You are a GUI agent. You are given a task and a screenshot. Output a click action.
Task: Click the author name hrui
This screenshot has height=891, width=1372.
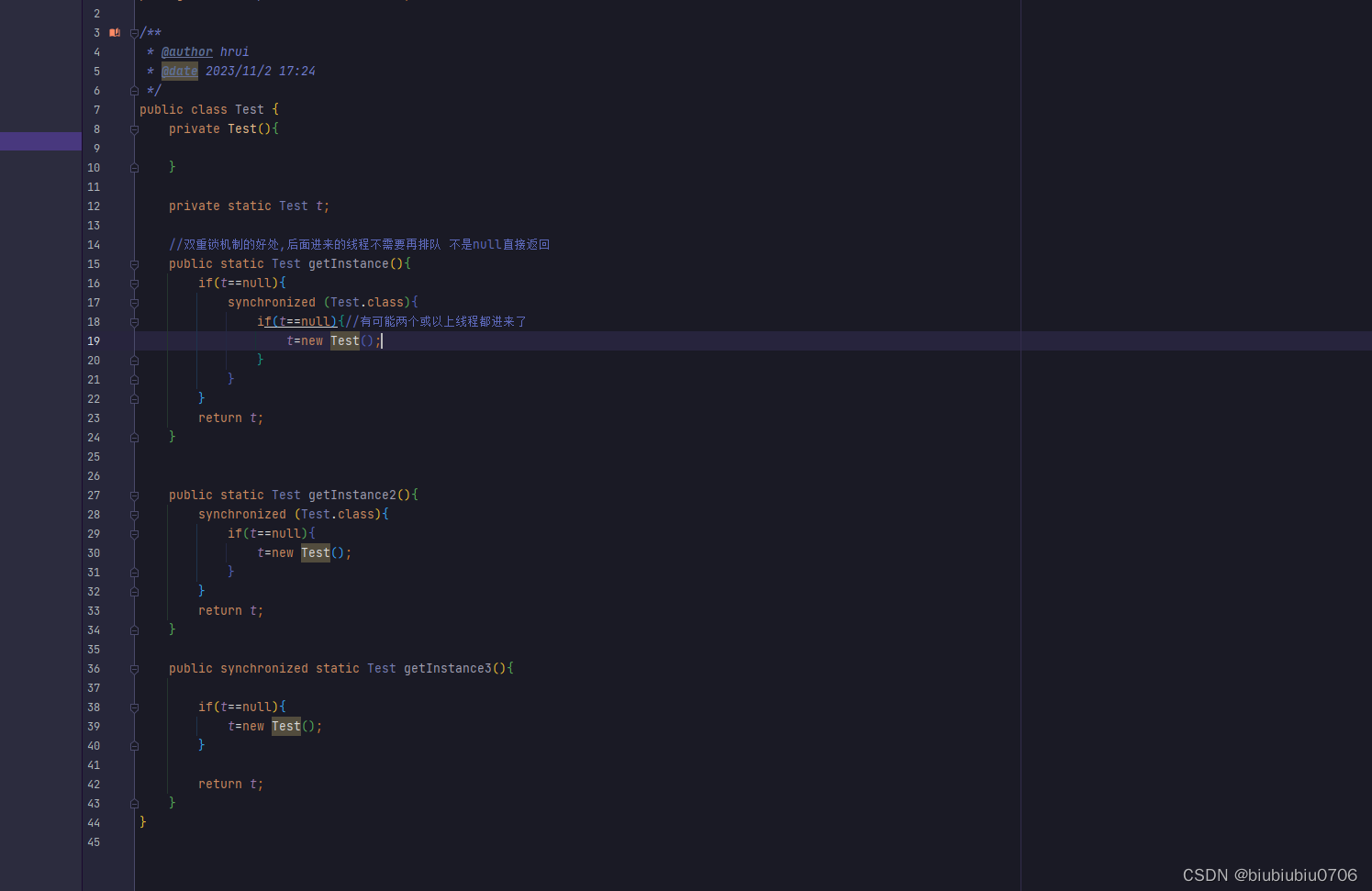click(x=235, y=52)
